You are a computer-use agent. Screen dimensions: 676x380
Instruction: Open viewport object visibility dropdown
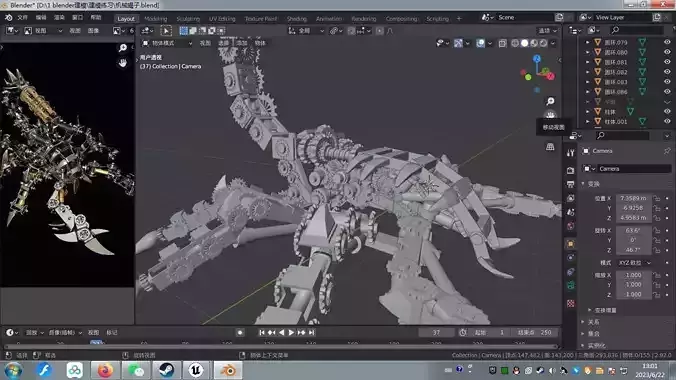pyautogui.click(x=442, y=43)
